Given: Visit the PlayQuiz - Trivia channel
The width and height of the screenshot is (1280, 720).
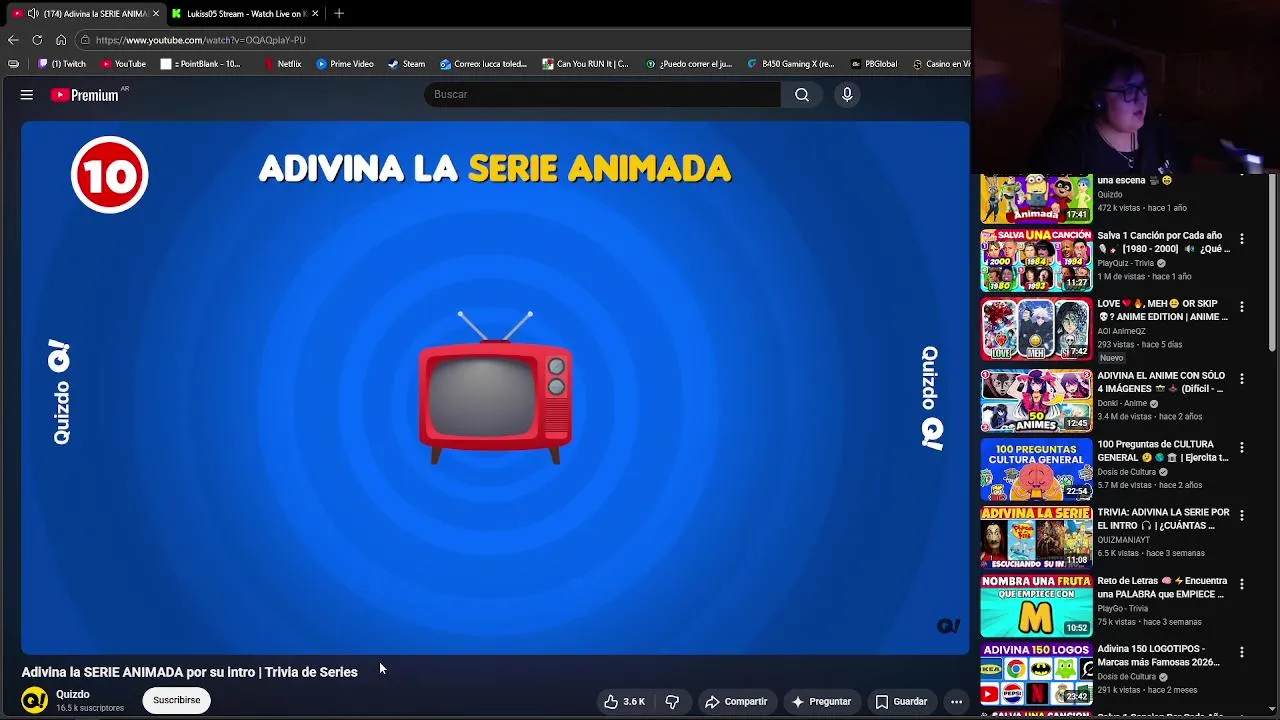Looking at the screenshot, I should tap(1126, 263).
